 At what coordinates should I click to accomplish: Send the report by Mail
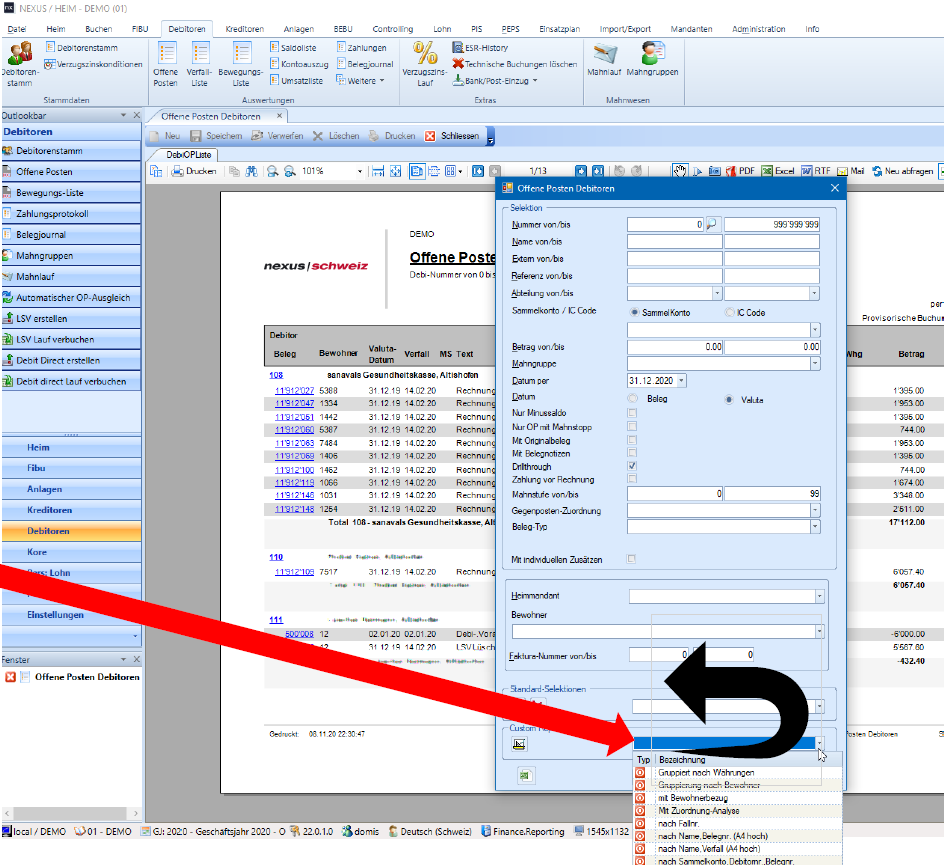[x=850, y=171]
